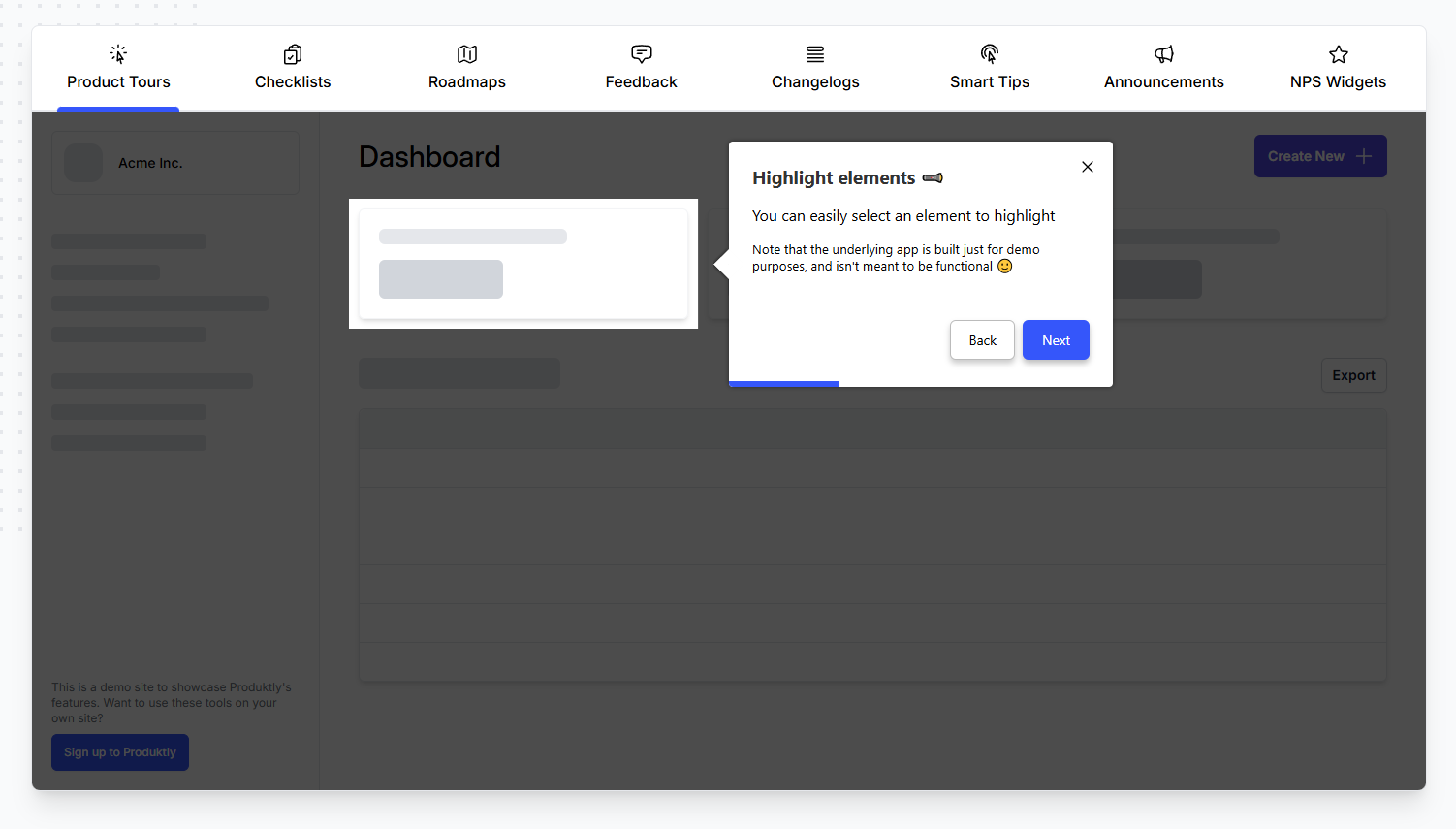This screenshot has width=1456, height=829.
Task: Click Sign up to Produktly
Action: pos(119,751)
